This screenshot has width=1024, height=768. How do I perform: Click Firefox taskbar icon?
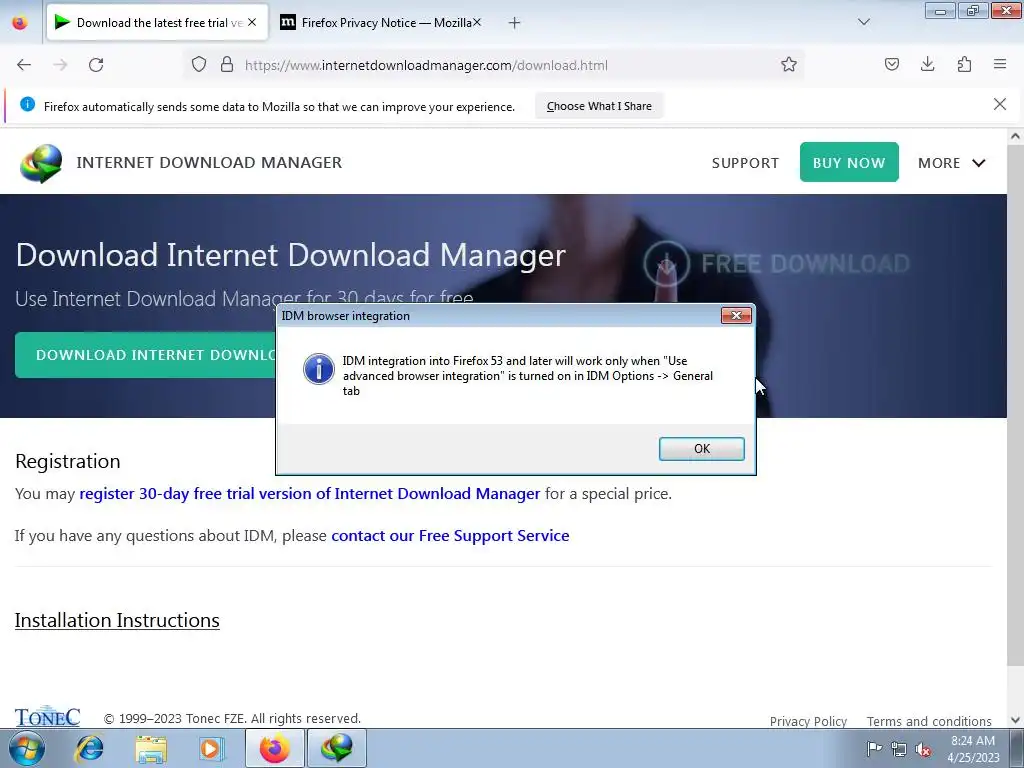click(x=275, y=748)
